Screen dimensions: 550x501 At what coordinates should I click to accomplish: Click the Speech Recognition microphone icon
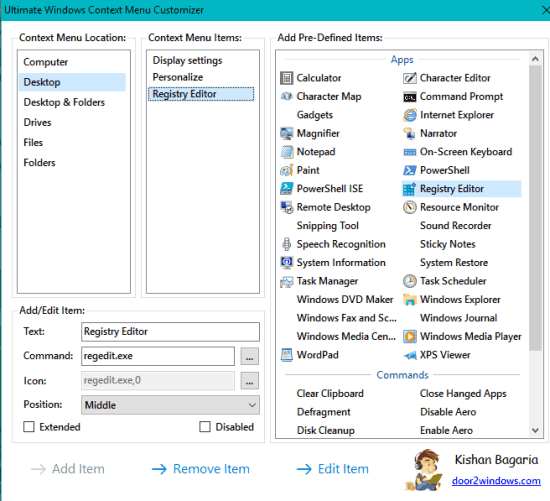click(286, 244)
